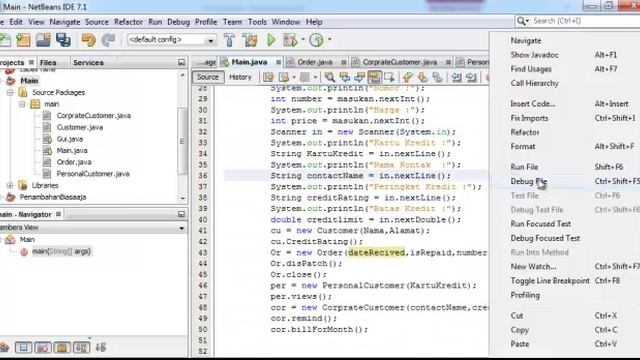This screenshot has height=360, width=640.
Task: Select Gui.java in Projects tree
Action: (70, 139)
